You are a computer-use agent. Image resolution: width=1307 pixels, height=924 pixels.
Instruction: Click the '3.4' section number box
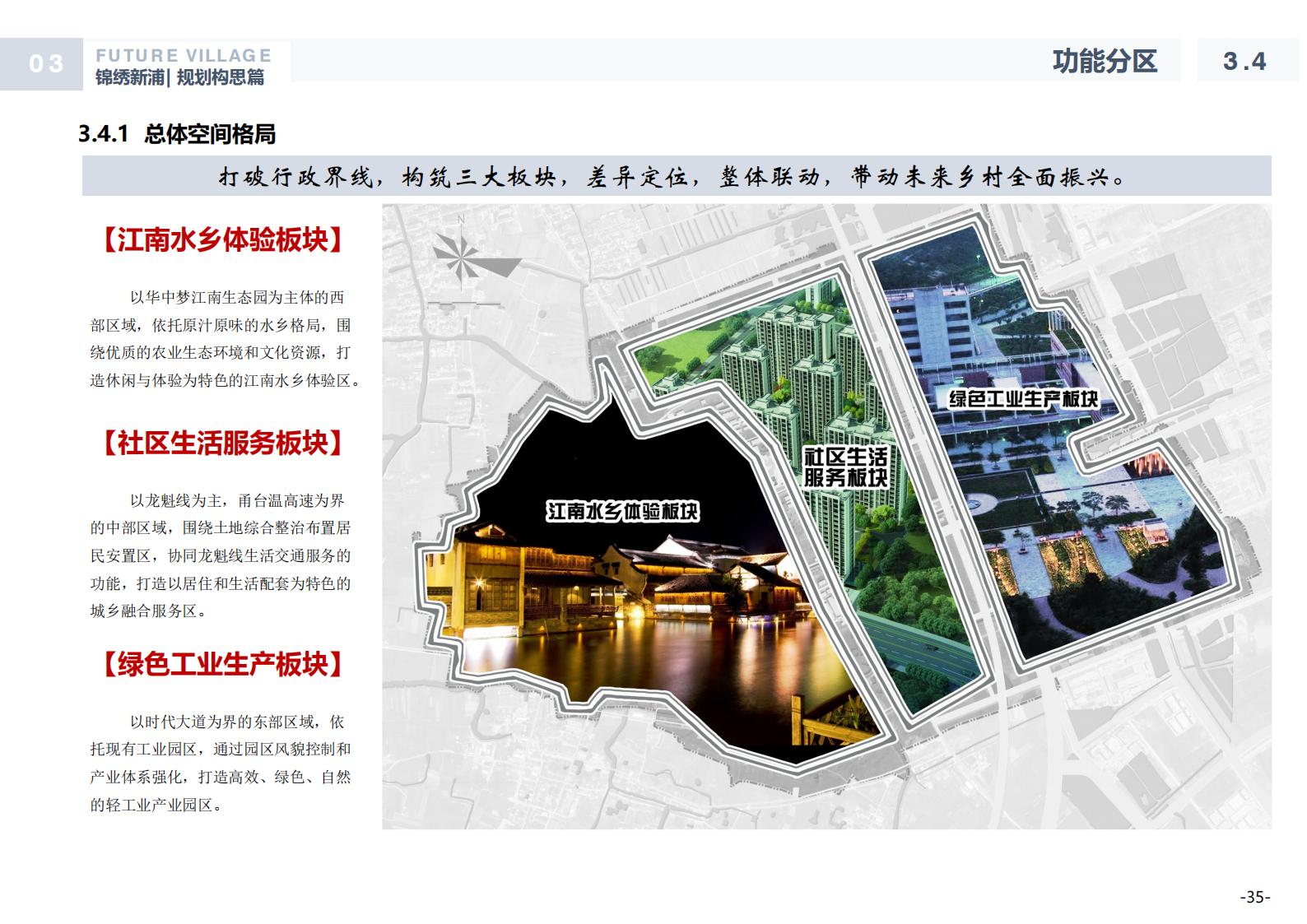pyautogui.click(x=1247, y=61)
